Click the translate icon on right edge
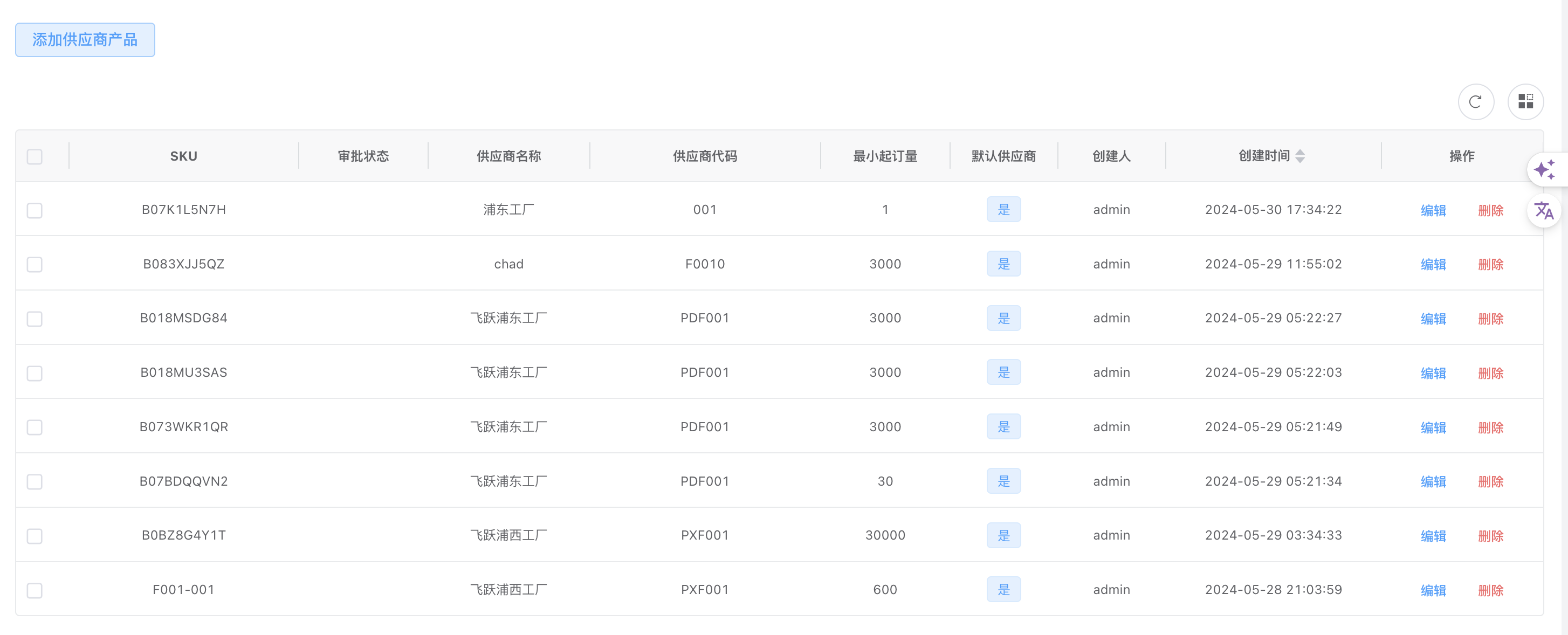This screenshot has width=1568, height=635. coord(1544,211)
